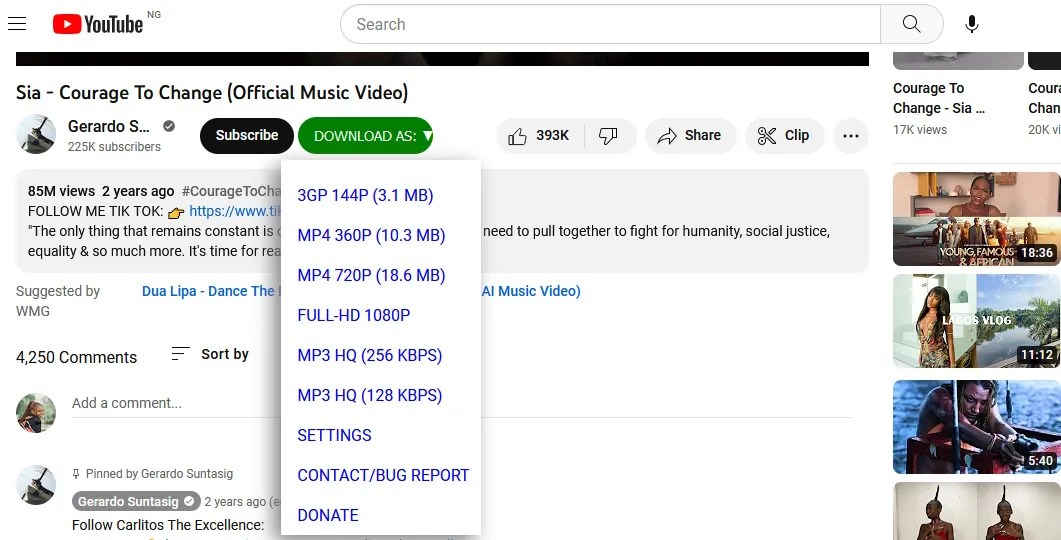1061x540 pixels.
Task: Click the verified badge beside Gerardo S.
Action: pos(169,126)
